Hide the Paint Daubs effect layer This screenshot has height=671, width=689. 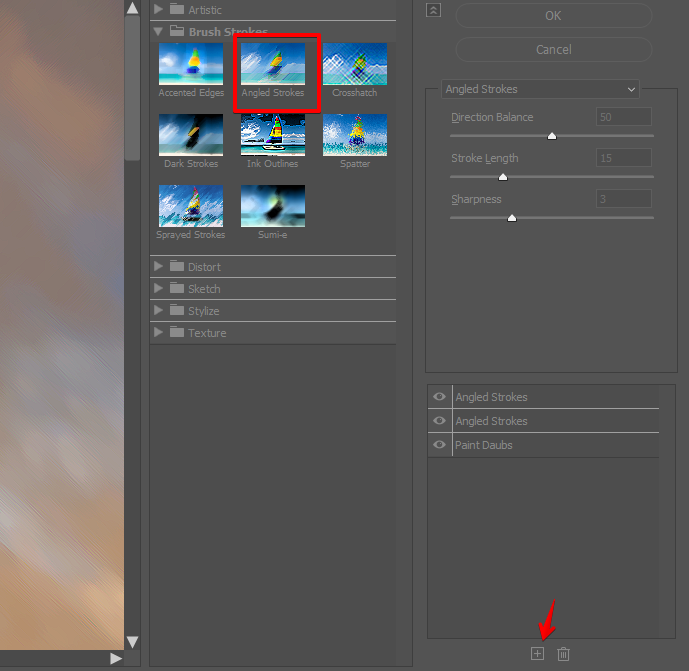coord(439,444)
